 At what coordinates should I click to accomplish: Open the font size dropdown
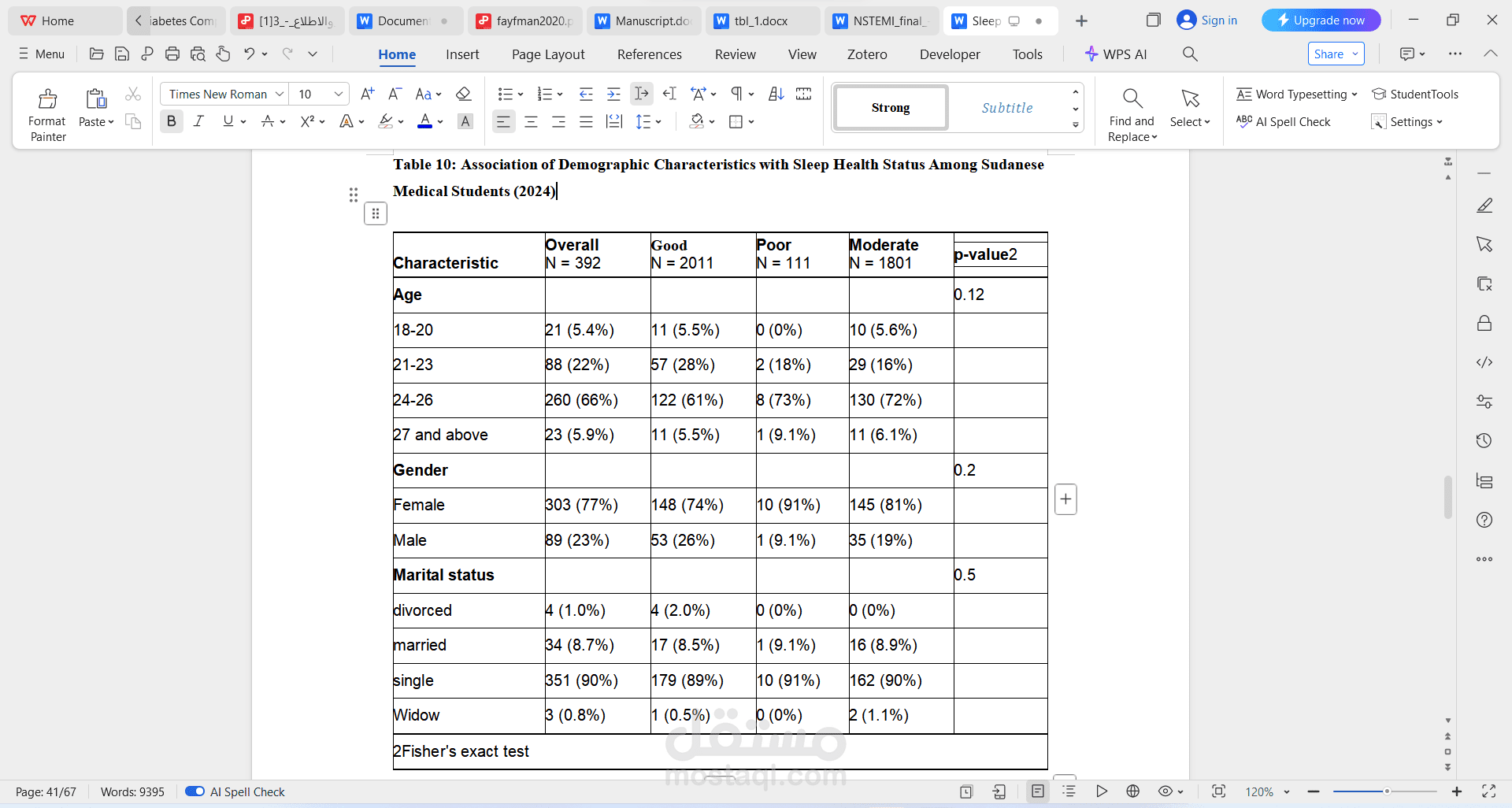pos(339,94)
